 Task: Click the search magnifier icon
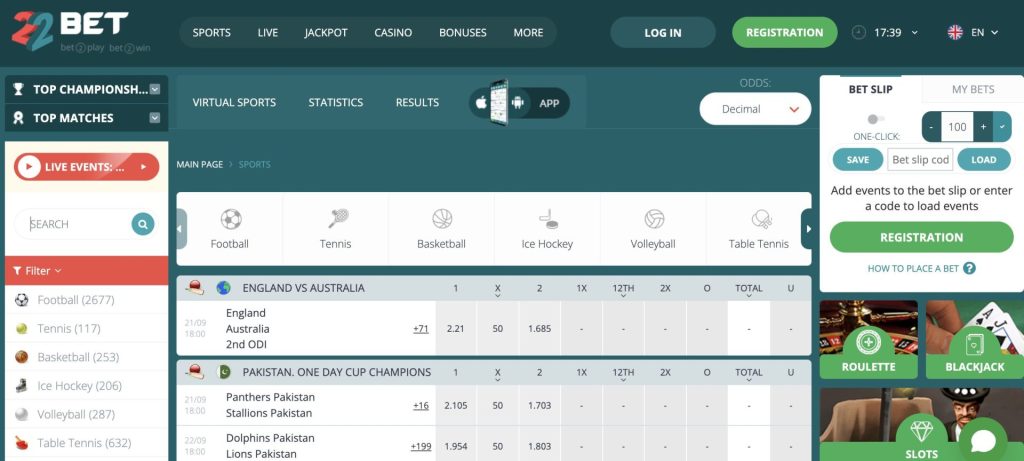pos(143,224)
